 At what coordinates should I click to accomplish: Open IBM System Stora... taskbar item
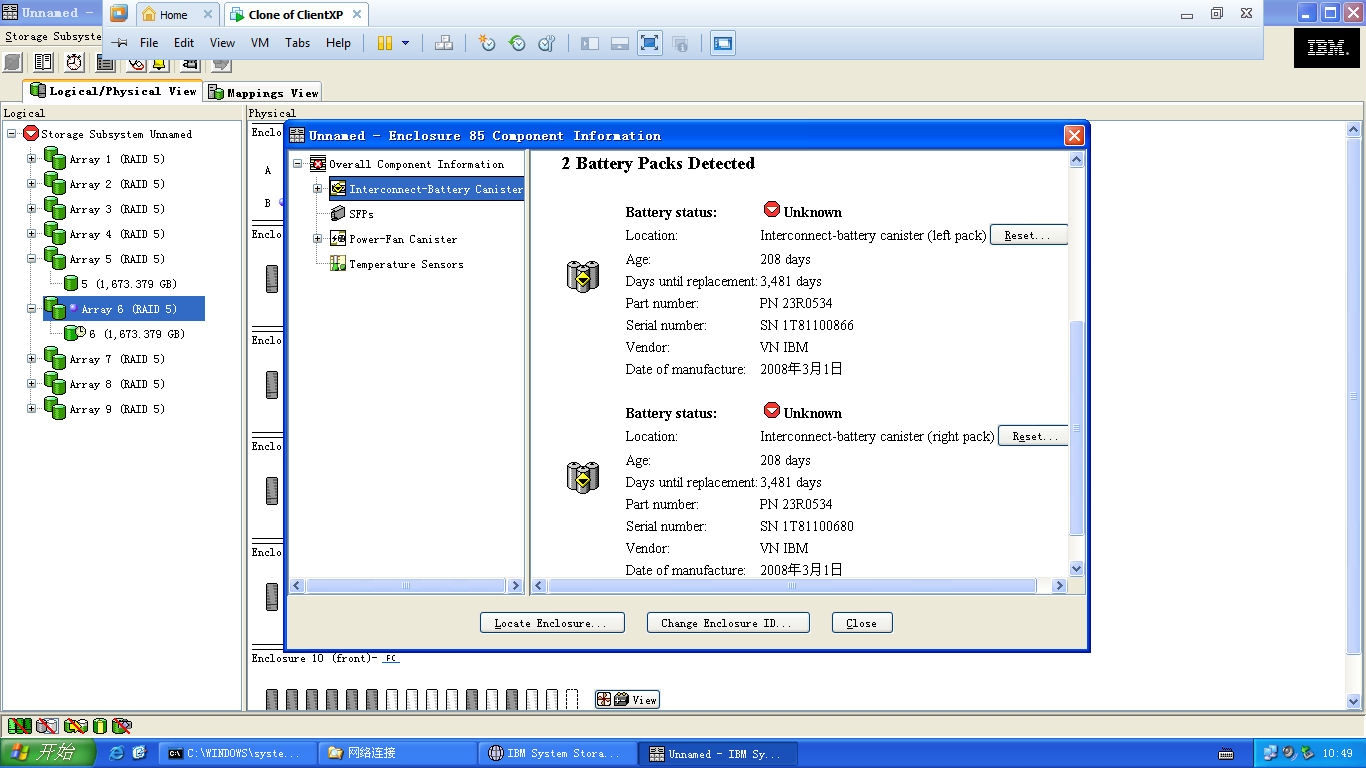click(x=557, y=753)
